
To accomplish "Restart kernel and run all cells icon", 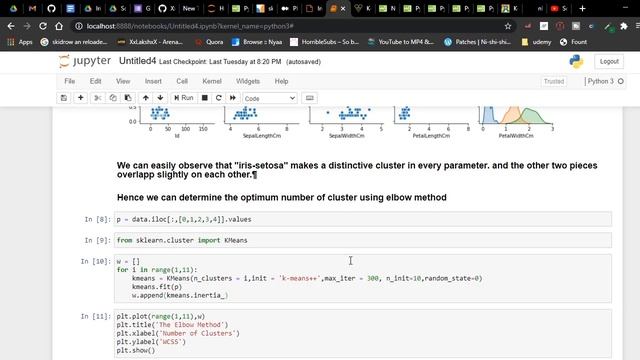I will click(x=233, y=98).
